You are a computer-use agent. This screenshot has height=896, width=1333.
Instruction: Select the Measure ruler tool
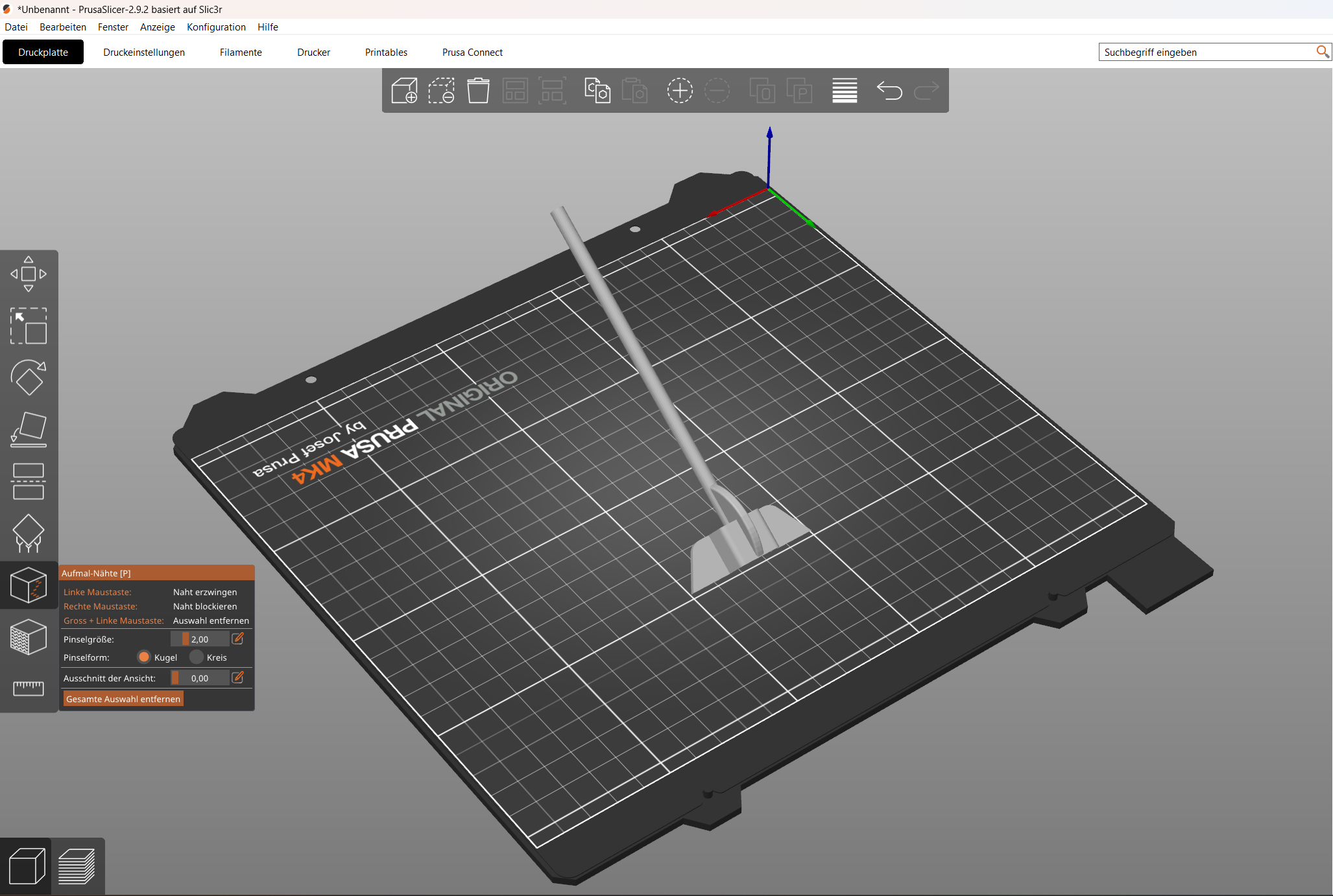click(29, 688)
